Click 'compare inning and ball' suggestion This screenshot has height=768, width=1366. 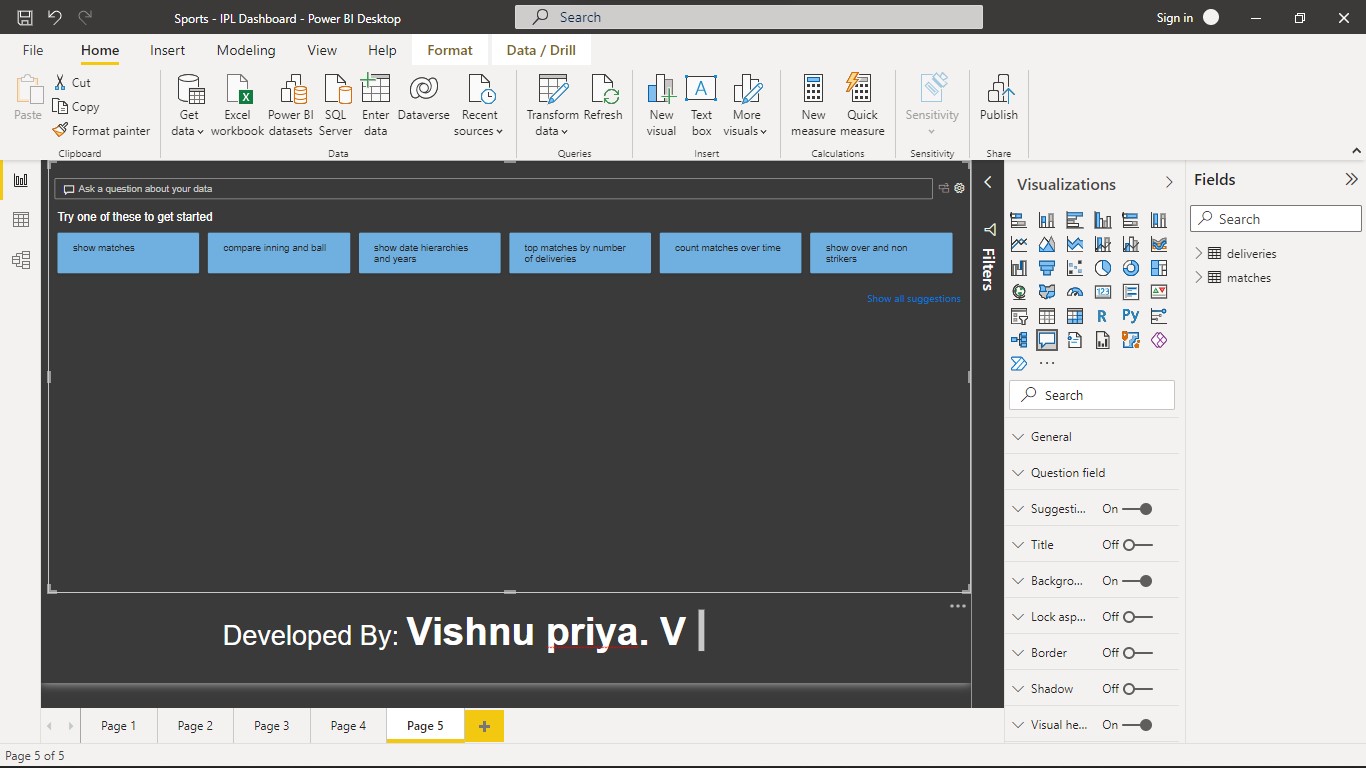coord(279,253)
